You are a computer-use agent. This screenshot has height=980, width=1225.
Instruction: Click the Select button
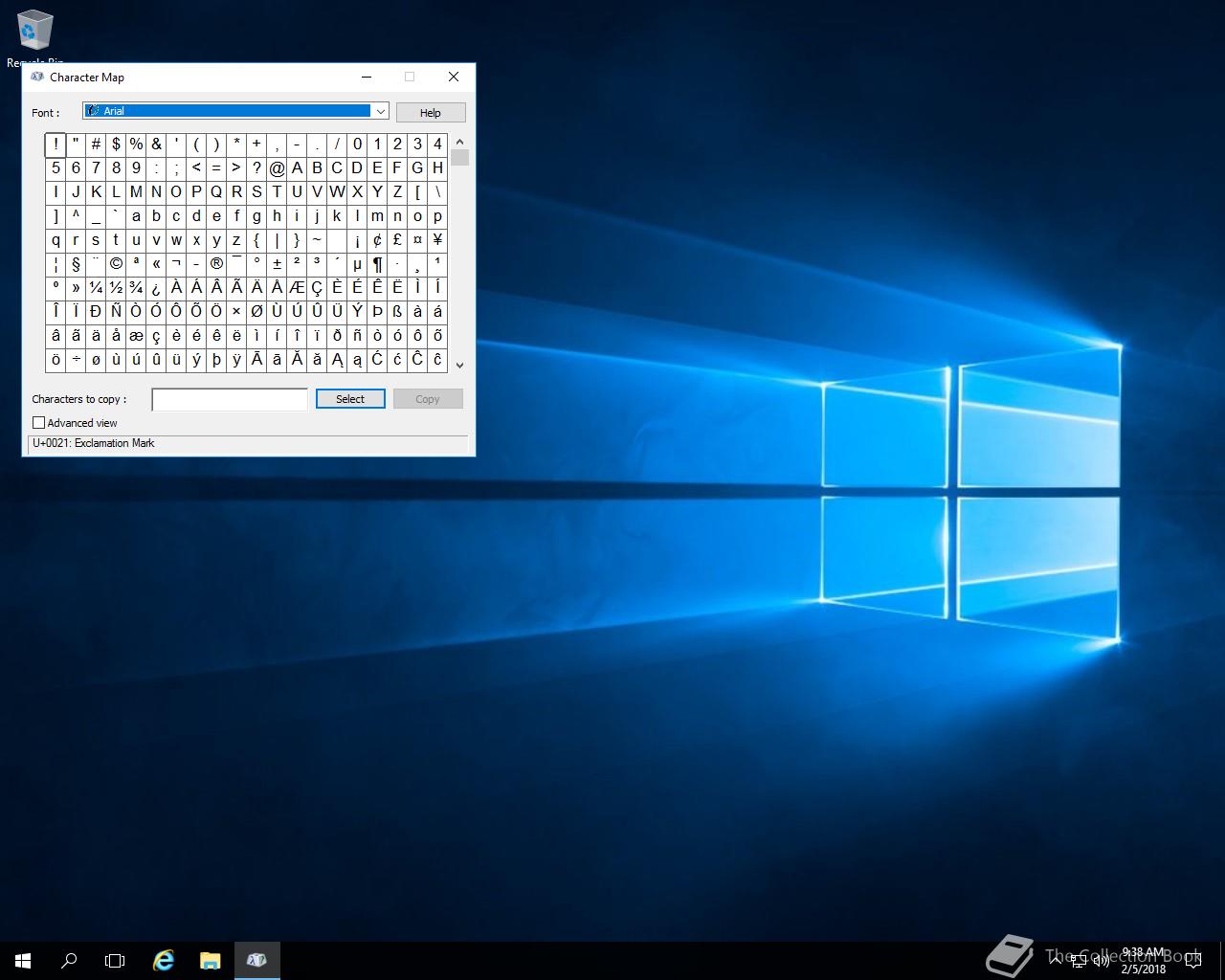(x=350, y=399)
